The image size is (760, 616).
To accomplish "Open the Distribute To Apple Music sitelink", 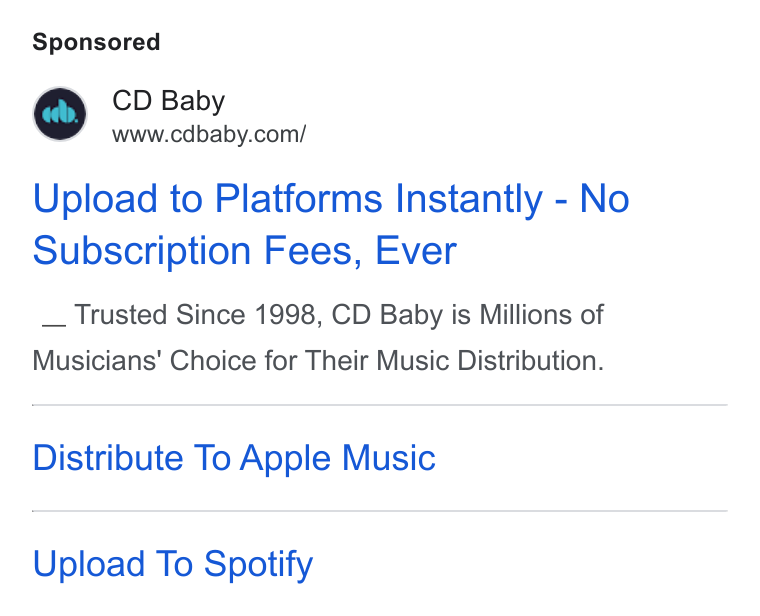I will (234, 458).
